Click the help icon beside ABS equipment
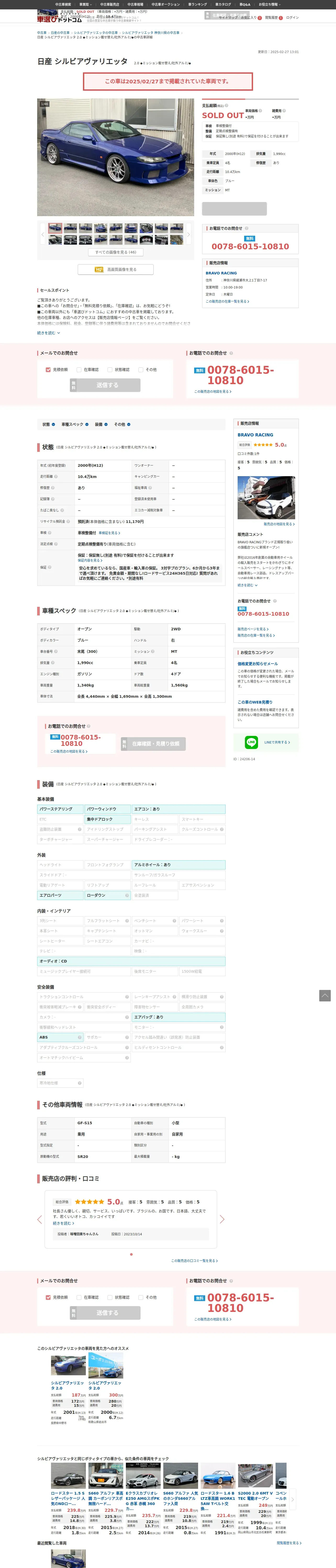This screenshot has height=1568, width=336. pyautogui.click(x=80, y=1037)
